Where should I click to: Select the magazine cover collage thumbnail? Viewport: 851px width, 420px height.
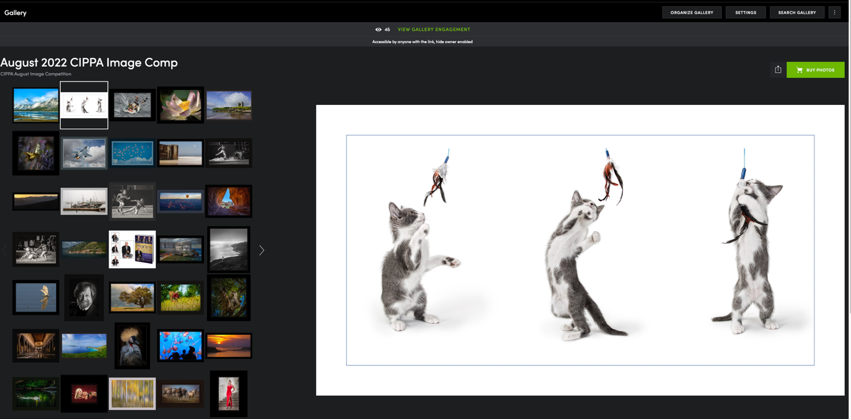coord(132,249)
